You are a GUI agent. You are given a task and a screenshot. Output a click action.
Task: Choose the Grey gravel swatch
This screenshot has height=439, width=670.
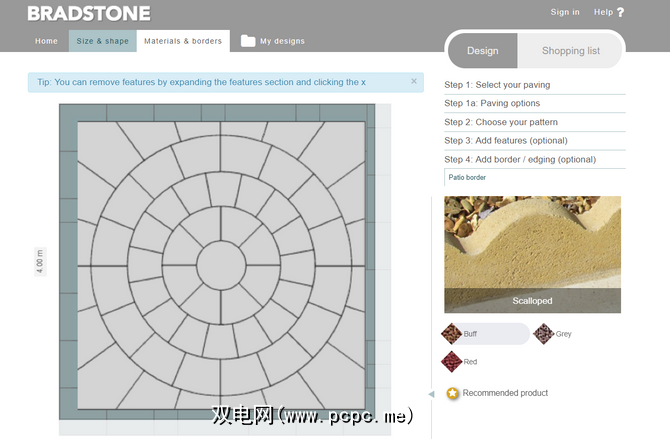pos(544,334)
